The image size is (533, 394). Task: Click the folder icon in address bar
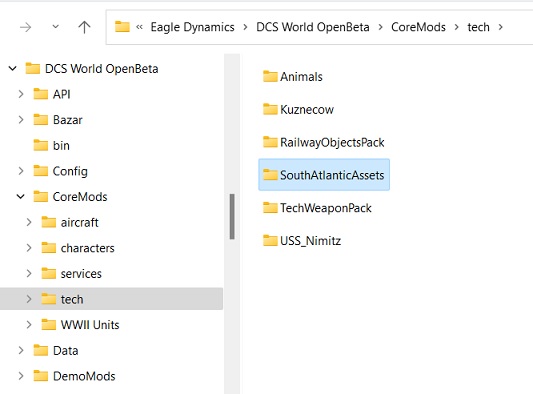(122, 27)
